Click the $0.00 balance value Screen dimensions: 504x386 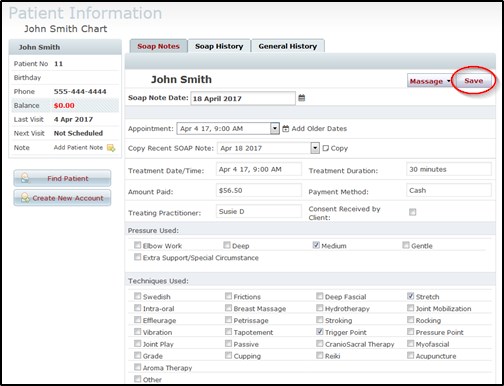tap(64, 106)
